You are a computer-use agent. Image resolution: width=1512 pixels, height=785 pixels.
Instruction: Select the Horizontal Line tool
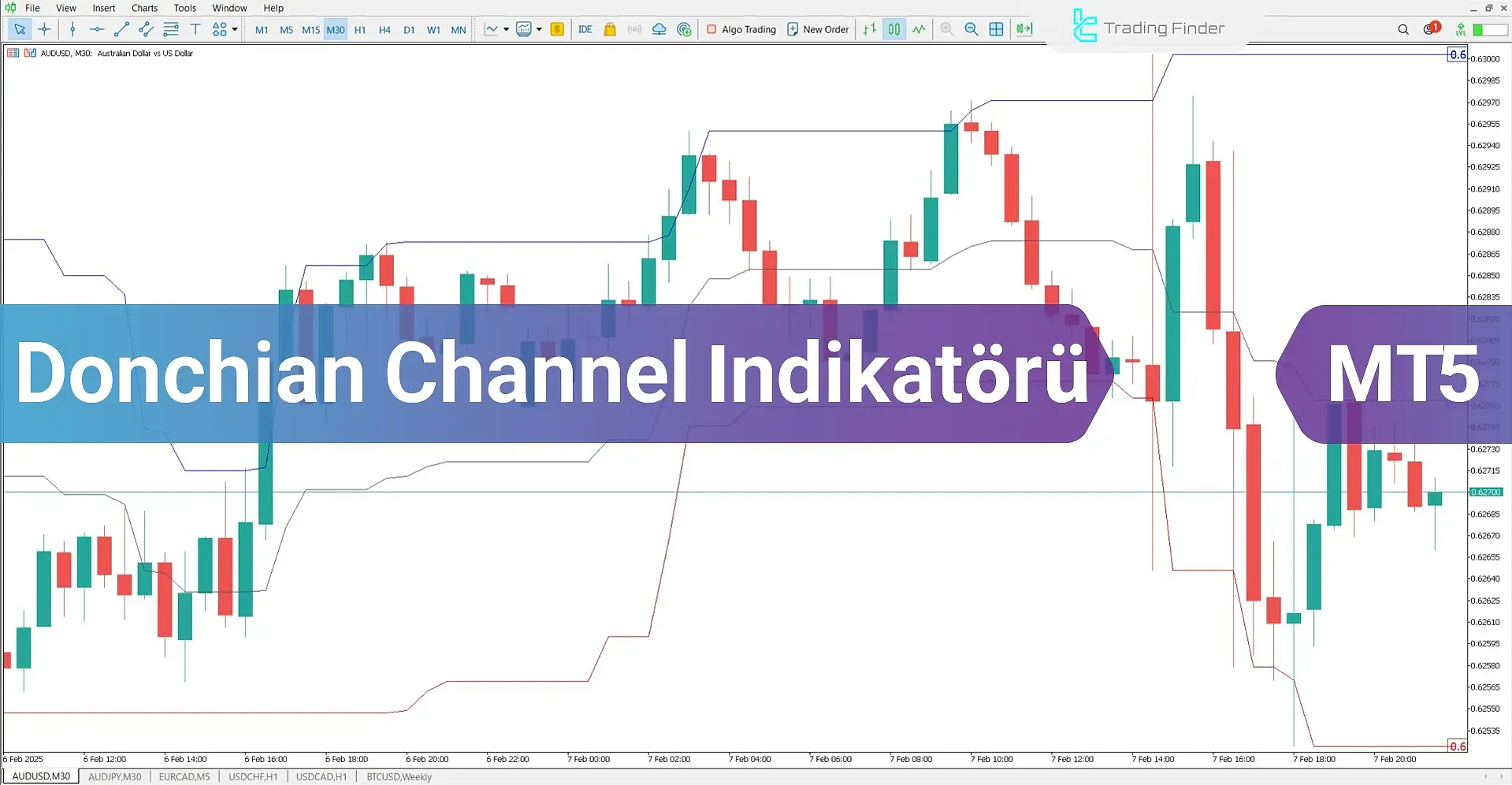coord(97,29)
